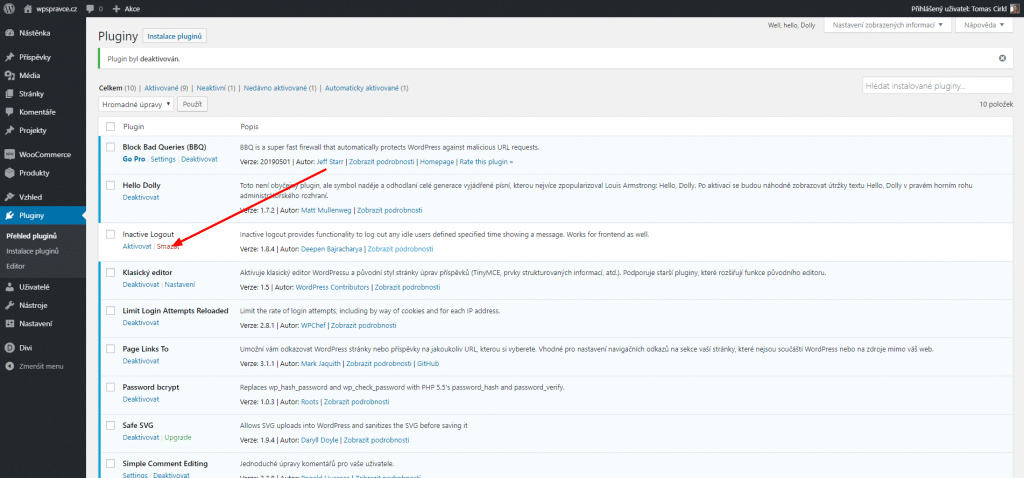Check the Limit Login Attempts Reloaded checkbox

click(x=110, y=311)
